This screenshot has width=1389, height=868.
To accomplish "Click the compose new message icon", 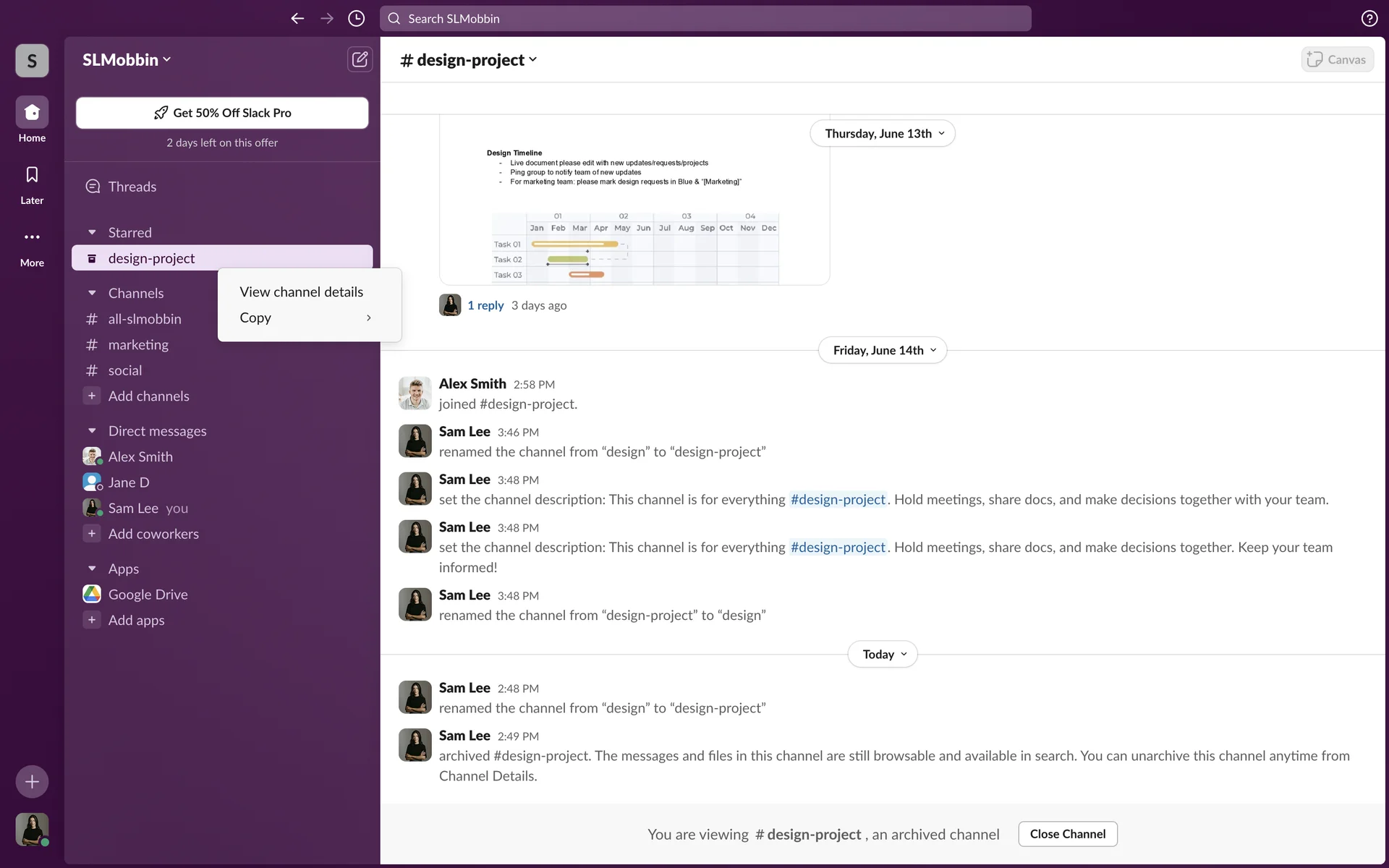I will coord(360,59).
